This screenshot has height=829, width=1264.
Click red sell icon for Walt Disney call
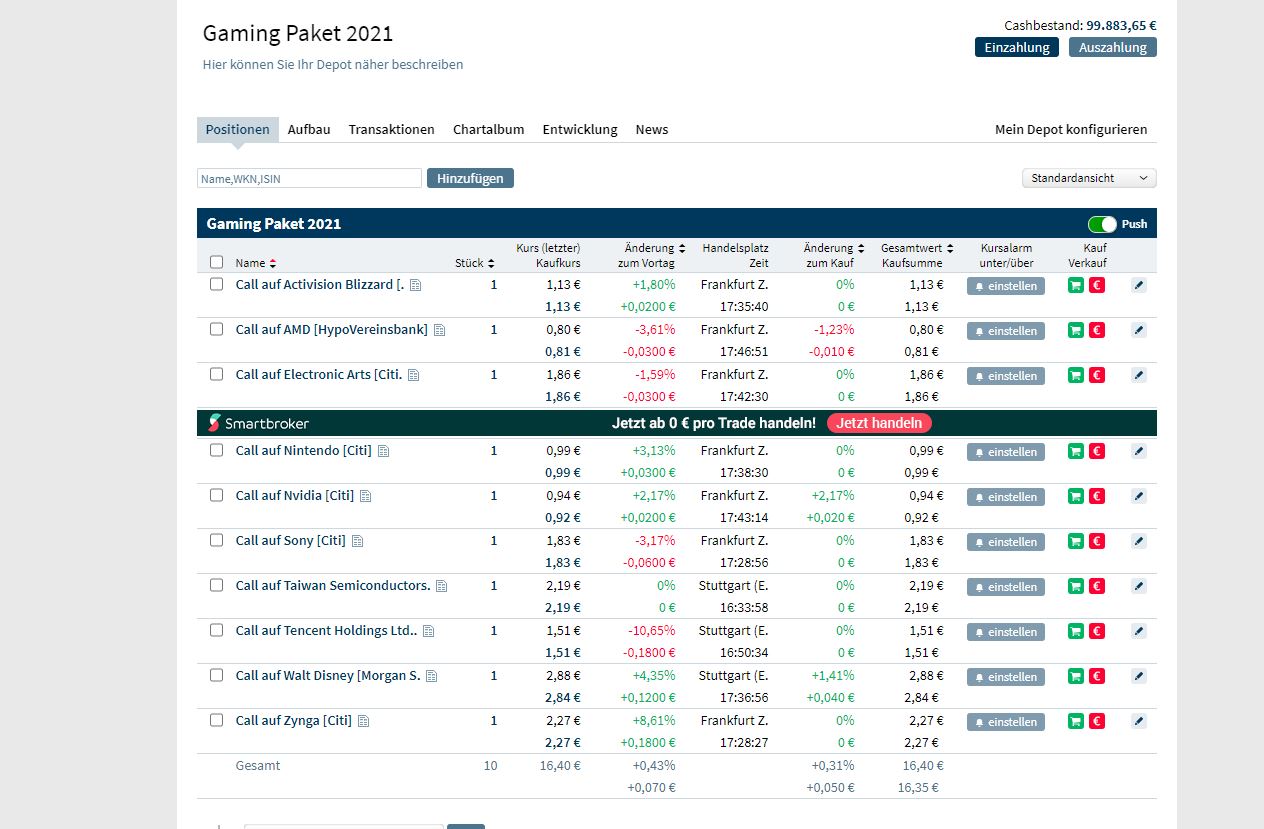[1097, 676]
